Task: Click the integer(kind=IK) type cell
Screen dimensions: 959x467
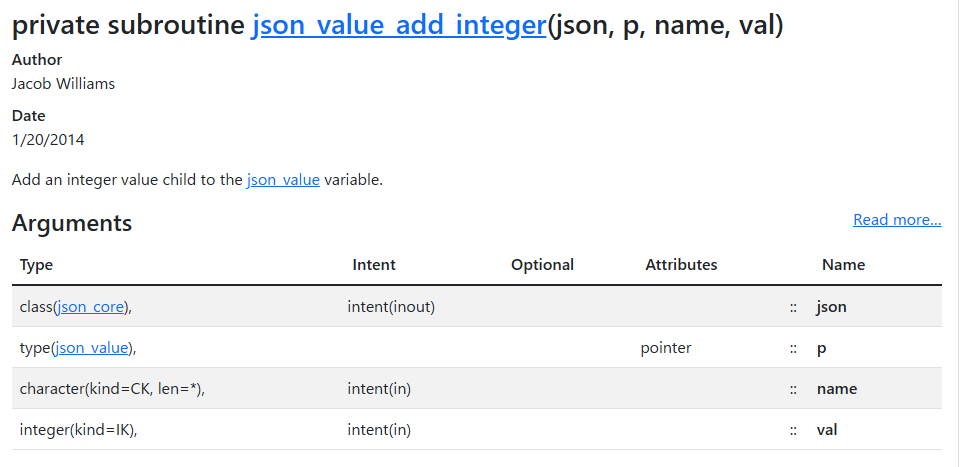Action: 78,430
